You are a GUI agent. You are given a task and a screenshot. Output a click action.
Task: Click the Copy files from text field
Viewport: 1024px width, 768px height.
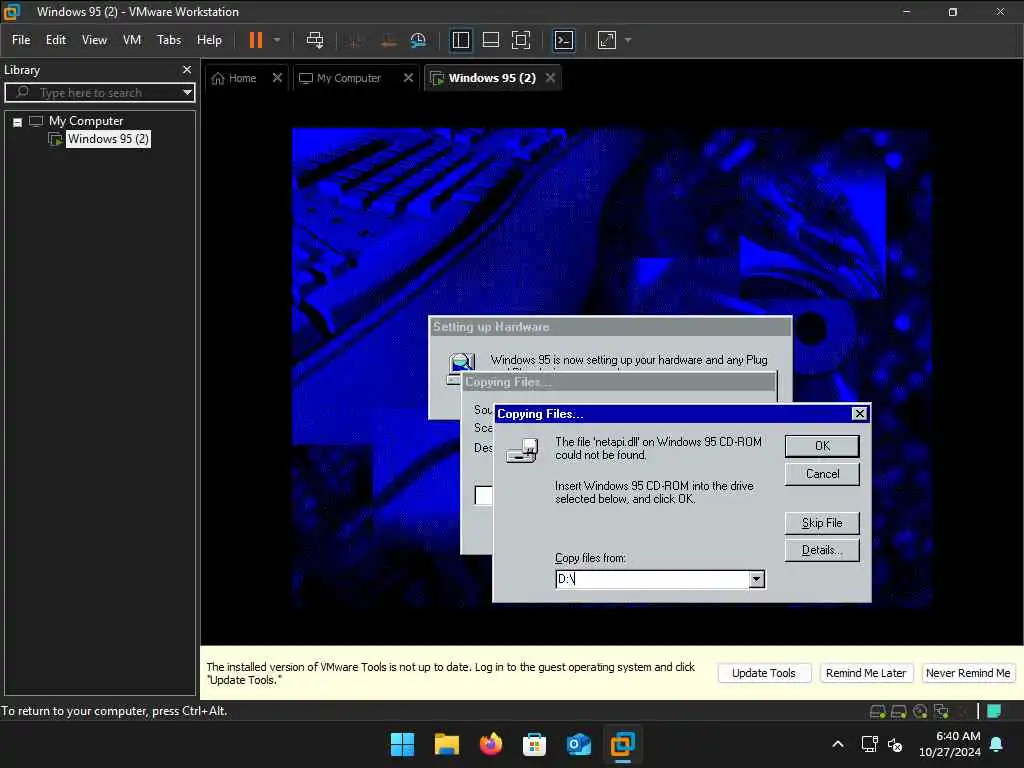(651, 579)
